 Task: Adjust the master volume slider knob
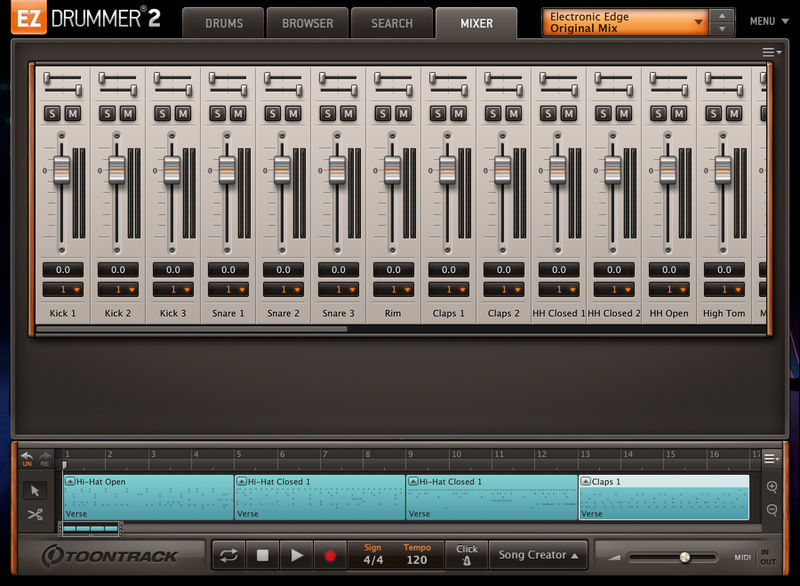[685, 557]
